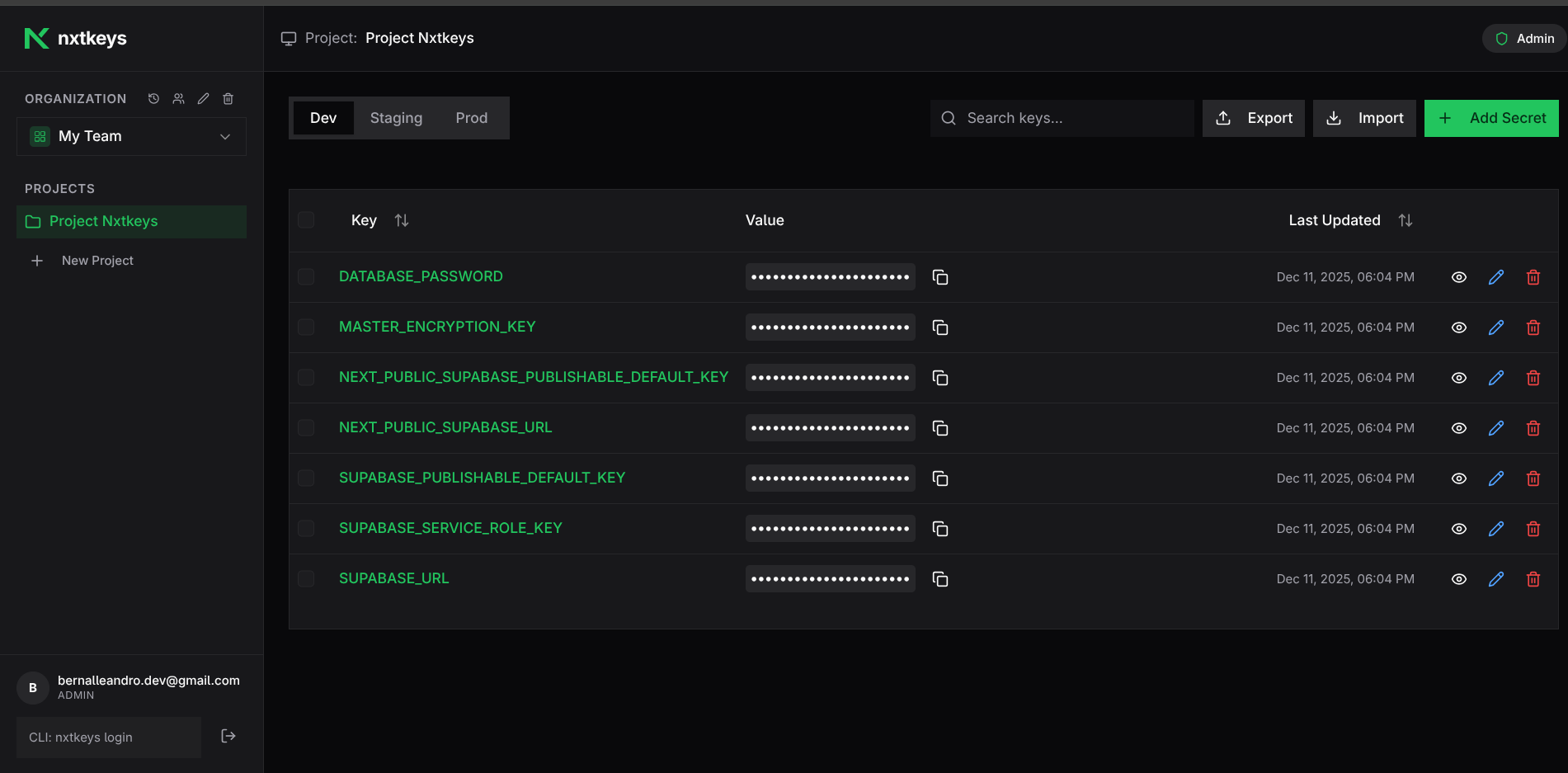
Task: Click the trash icon beside ORGANIZATION heading
Action: (x=228, y=98)
